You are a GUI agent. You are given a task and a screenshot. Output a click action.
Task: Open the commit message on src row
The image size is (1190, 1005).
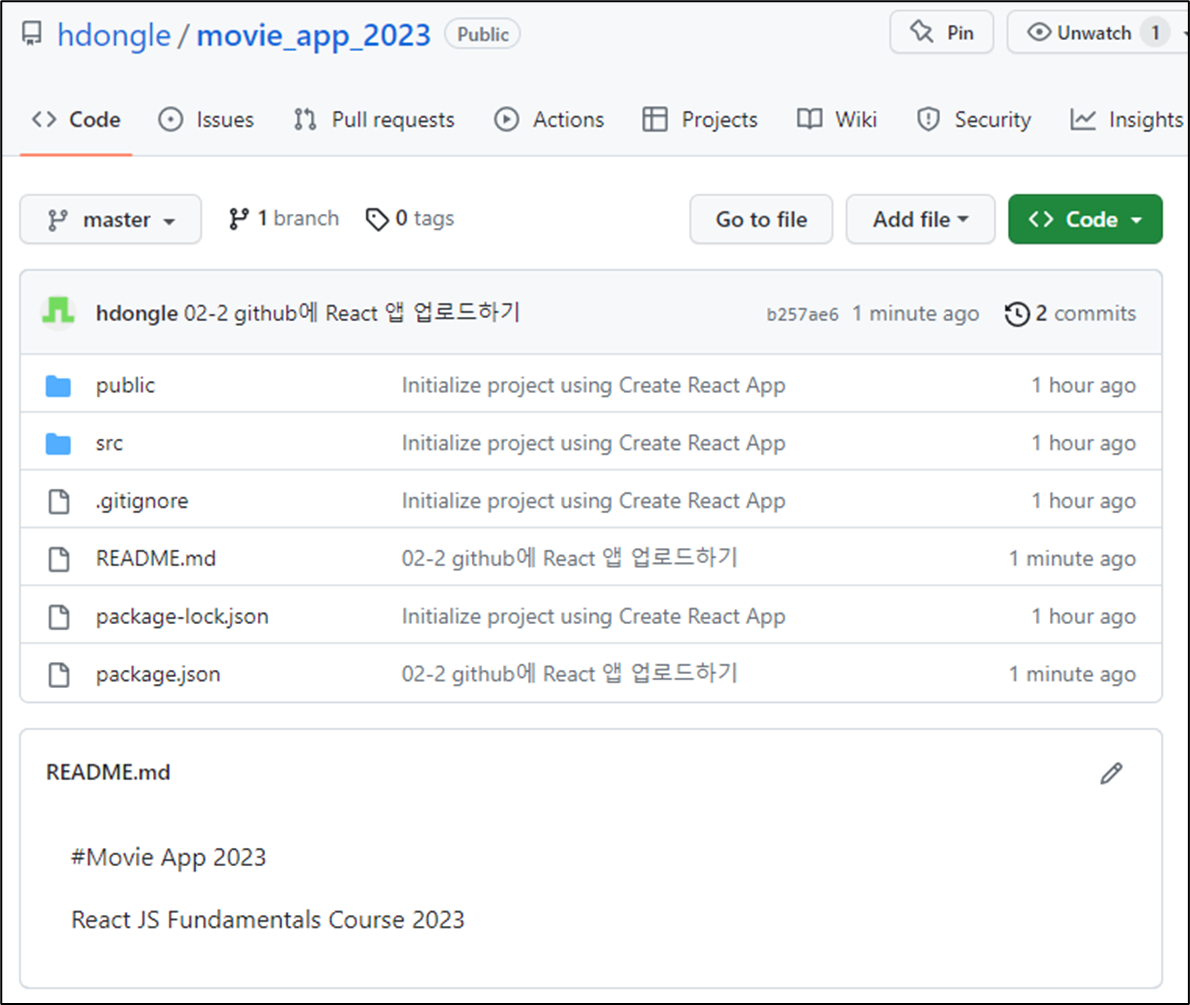click(593, 443)
